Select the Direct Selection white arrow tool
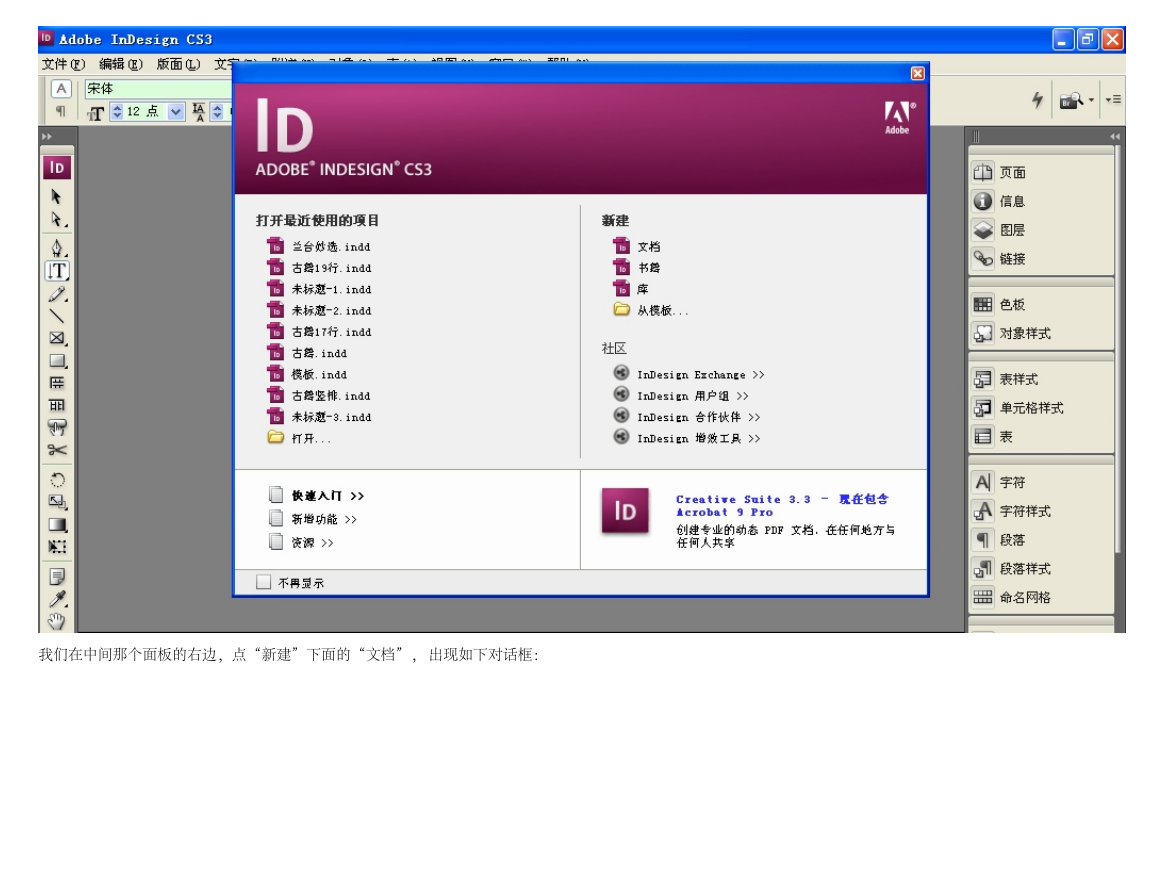The image size is (1155, 893). 57,220
